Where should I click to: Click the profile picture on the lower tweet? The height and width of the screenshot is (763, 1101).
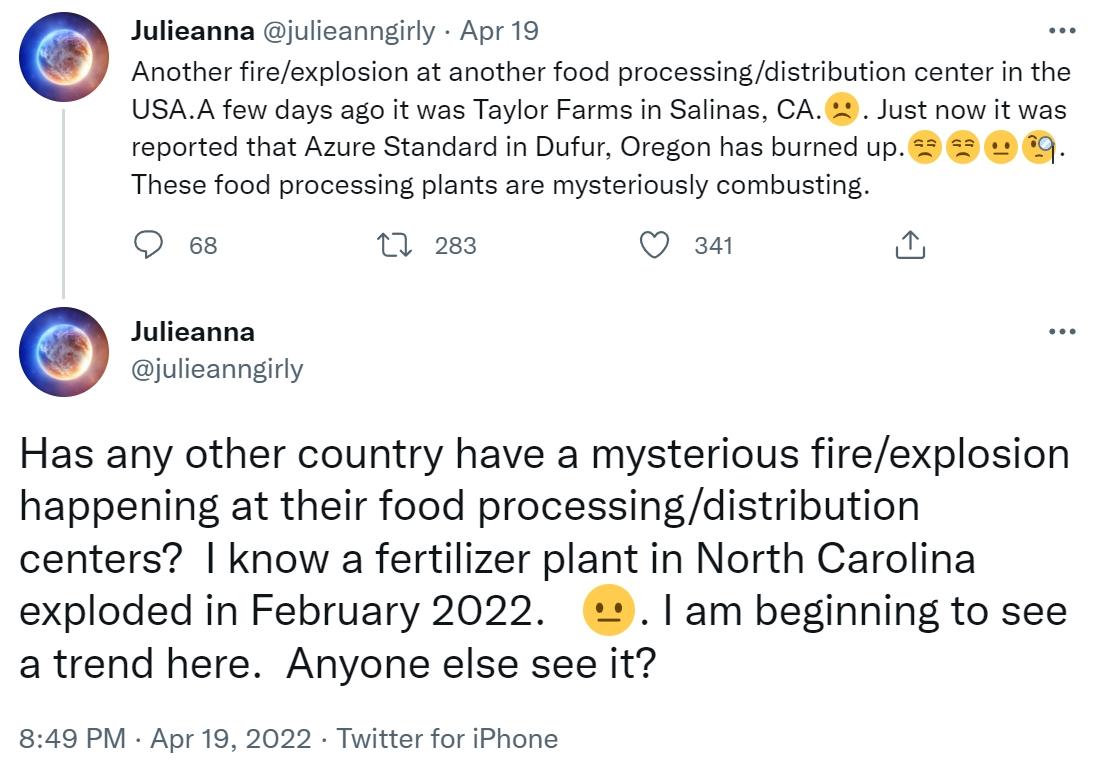(x=64, y=351)
